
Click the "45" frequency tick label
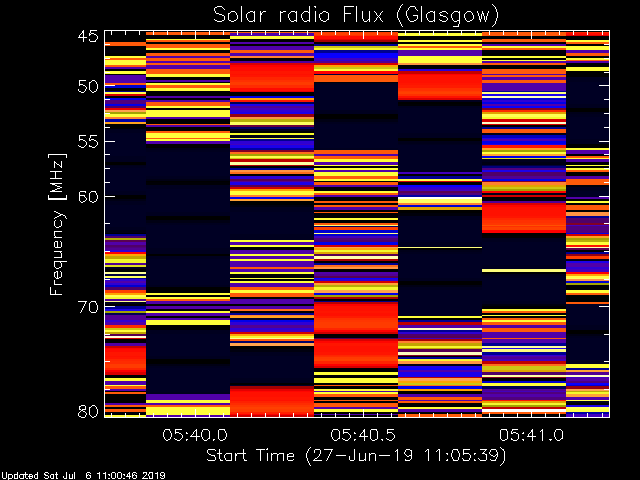[x=88, y=37]
